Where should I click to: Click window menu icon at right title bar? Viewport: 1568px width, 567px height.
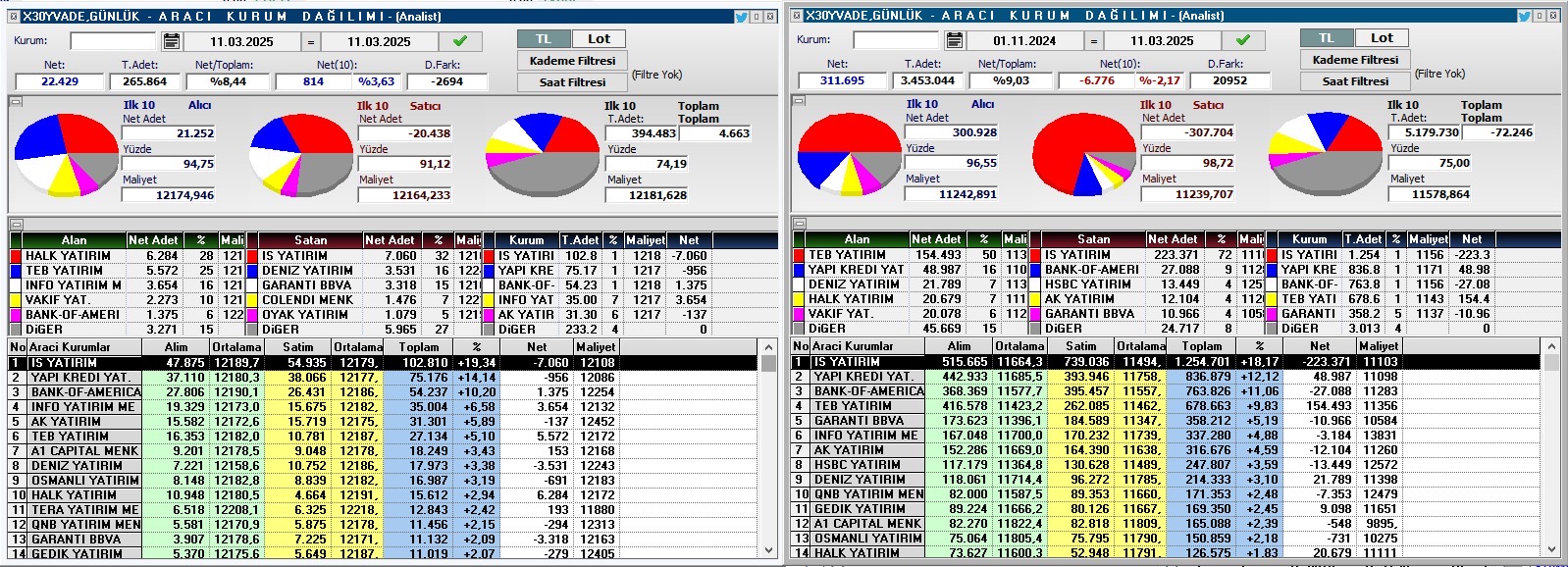[x=796, y=16]
